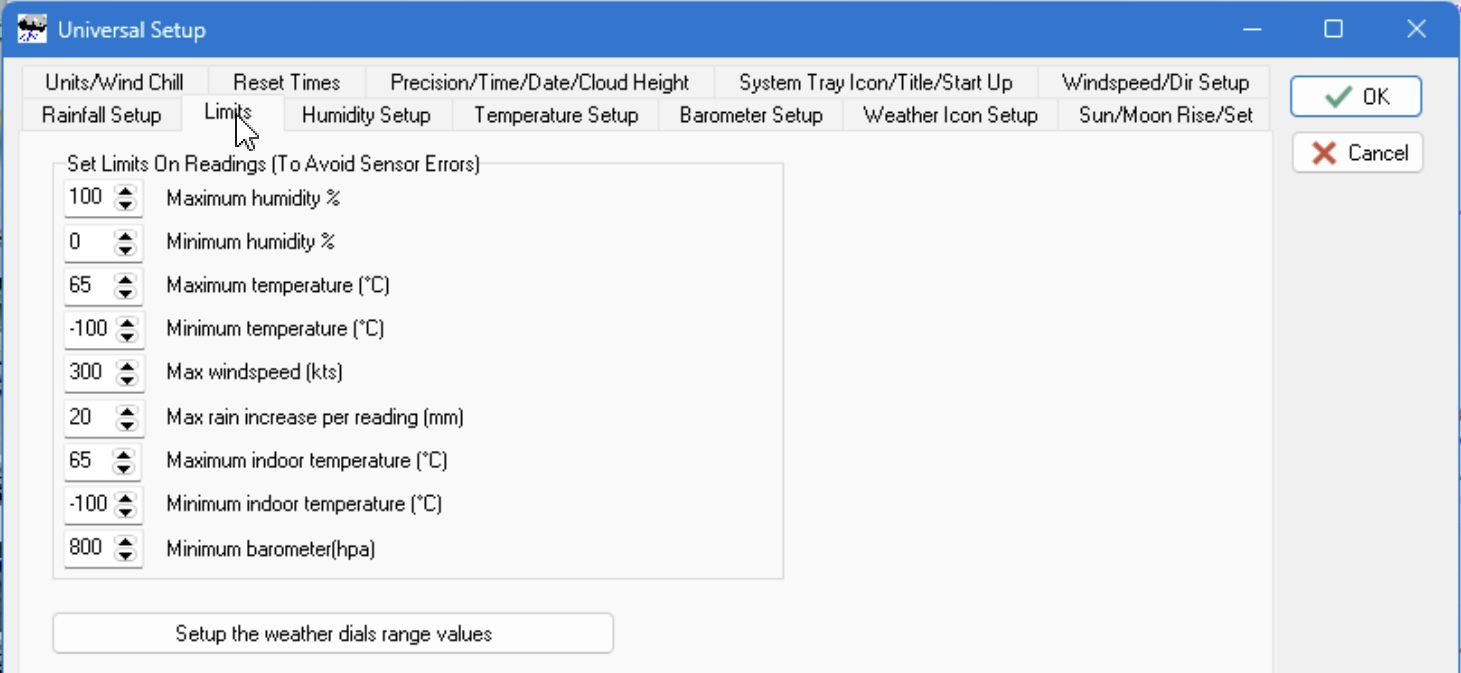1461x673 pixels.
Task: Switch to the Sun/Moon Rise/Set tab
Action: (1165, 115)
